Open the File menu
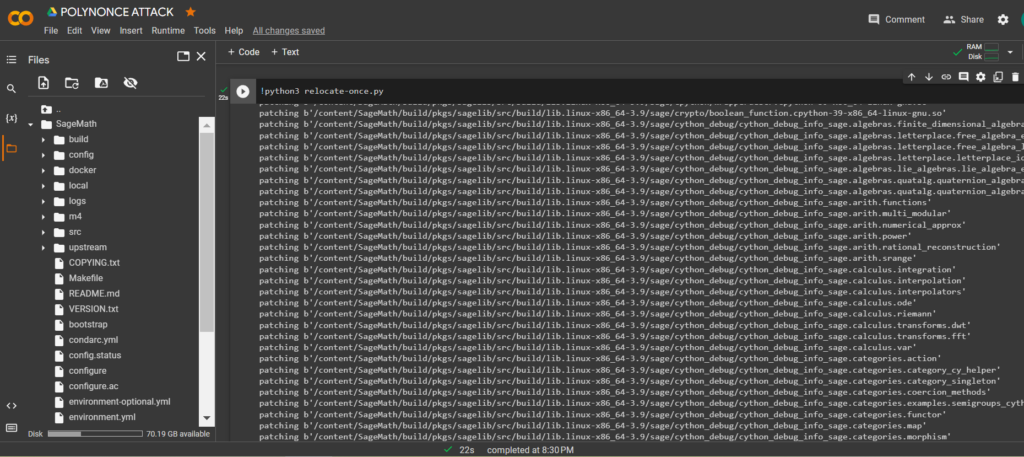 (x=51, y=31)
